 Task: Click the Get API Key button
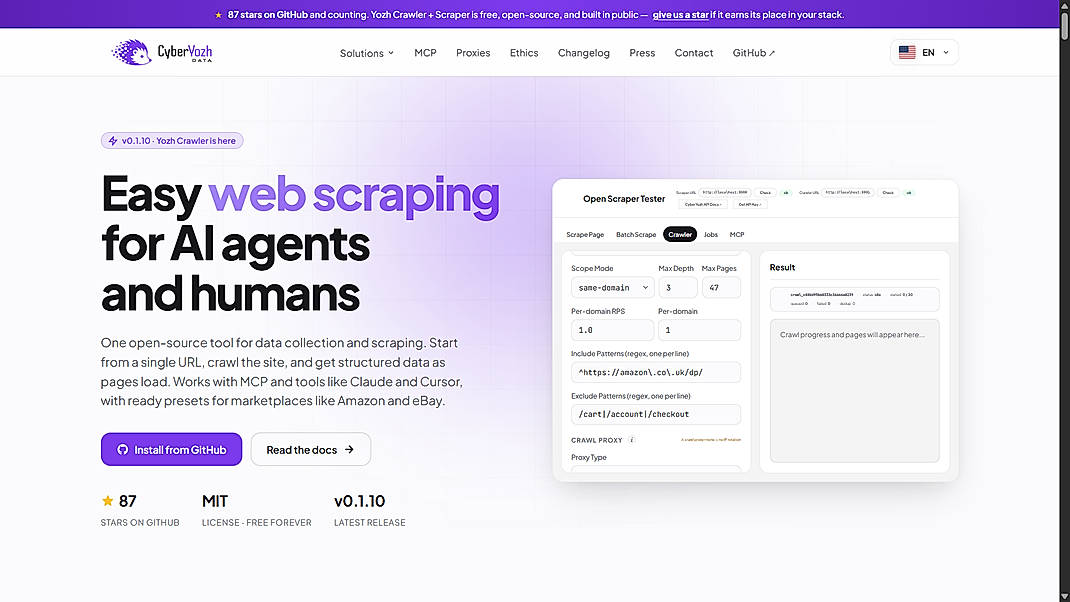coord(750,204)
